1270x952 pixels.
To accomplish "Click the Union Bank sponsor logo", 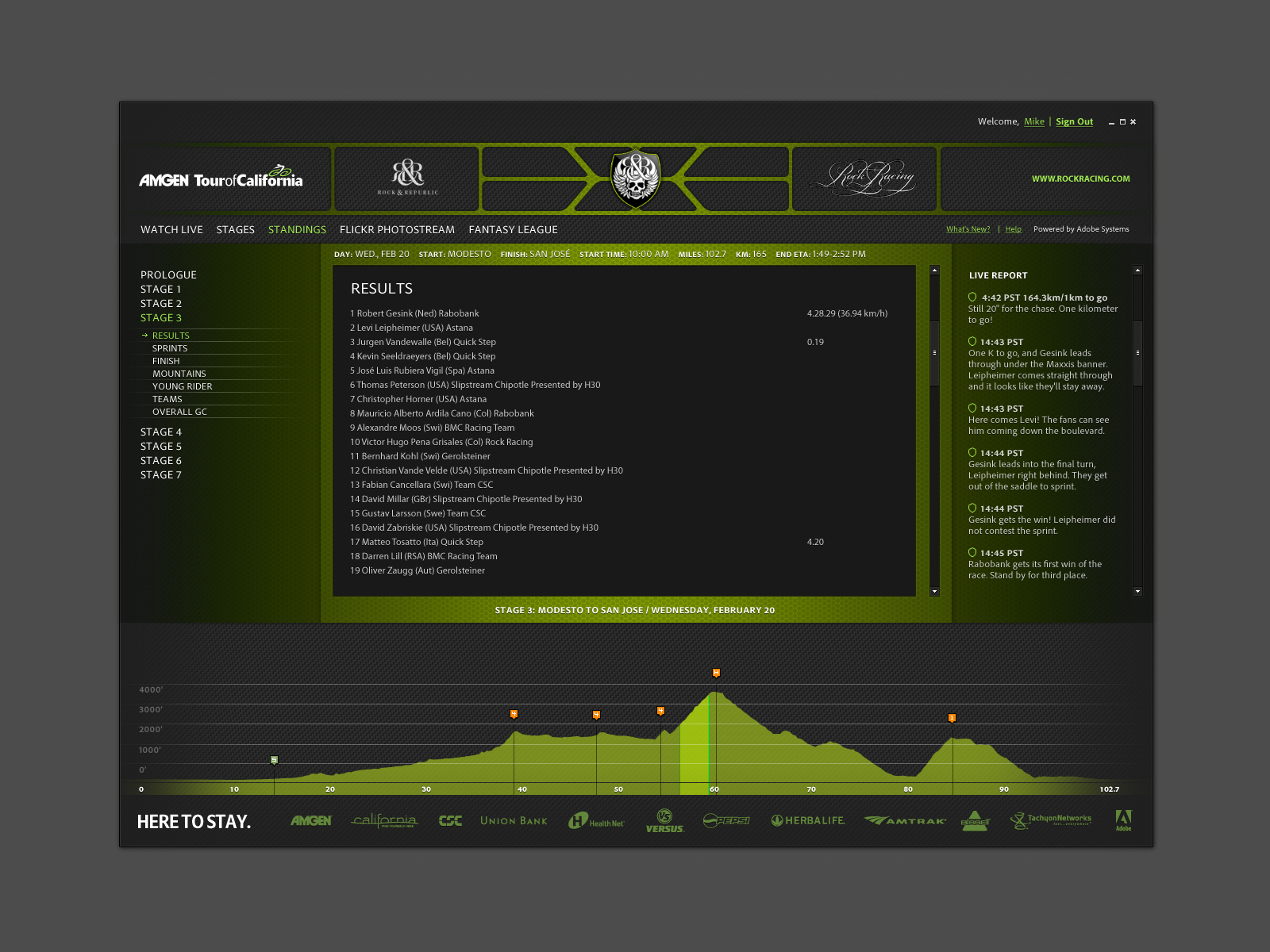I will pos(514,821).
